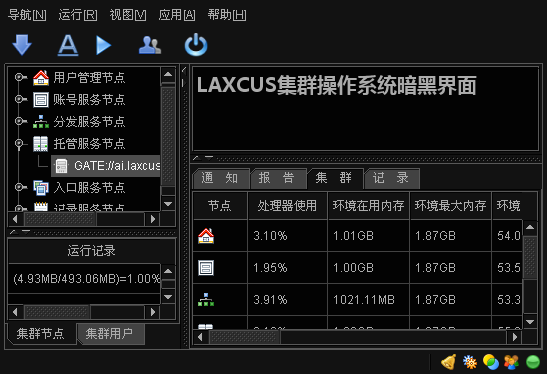Expand the 用户管理节点 tree node
The image size is (547, 374).
click(20, 77)
